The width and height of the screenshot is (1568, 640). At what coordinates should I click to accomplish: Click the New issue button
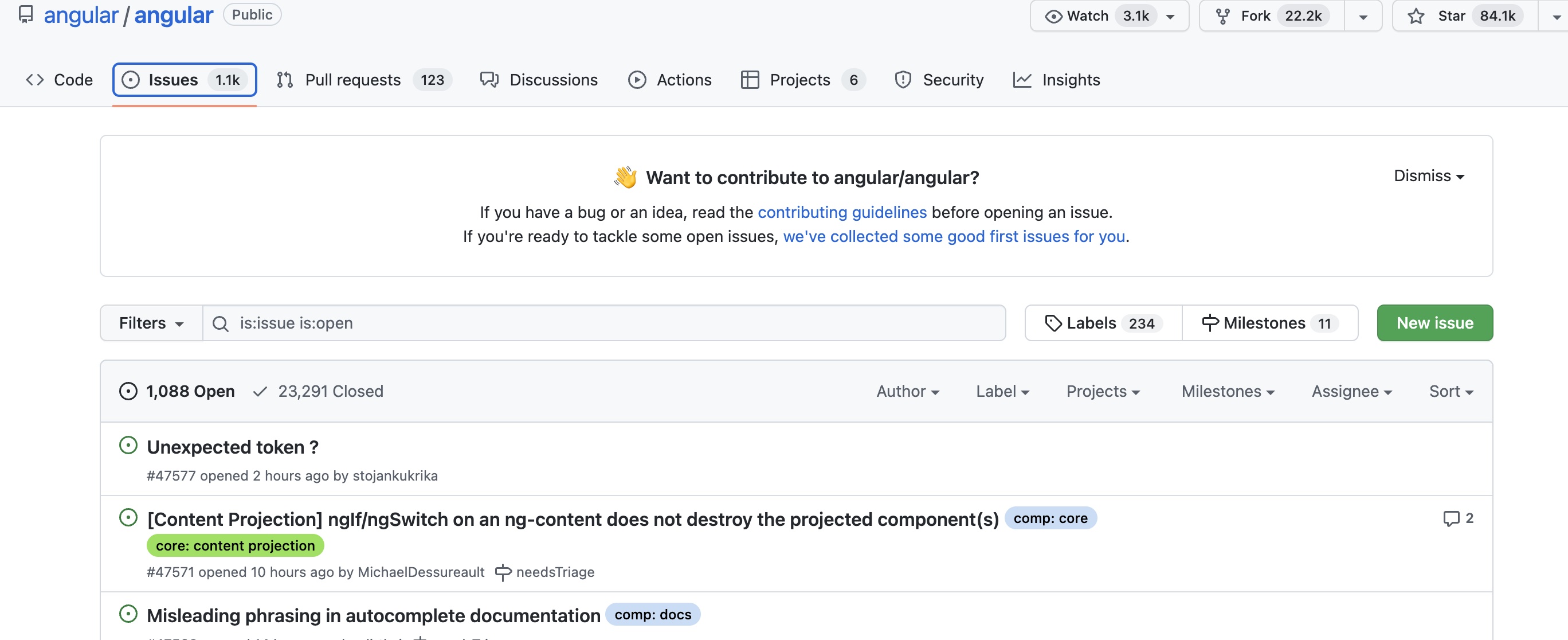tap(1434, 323)
